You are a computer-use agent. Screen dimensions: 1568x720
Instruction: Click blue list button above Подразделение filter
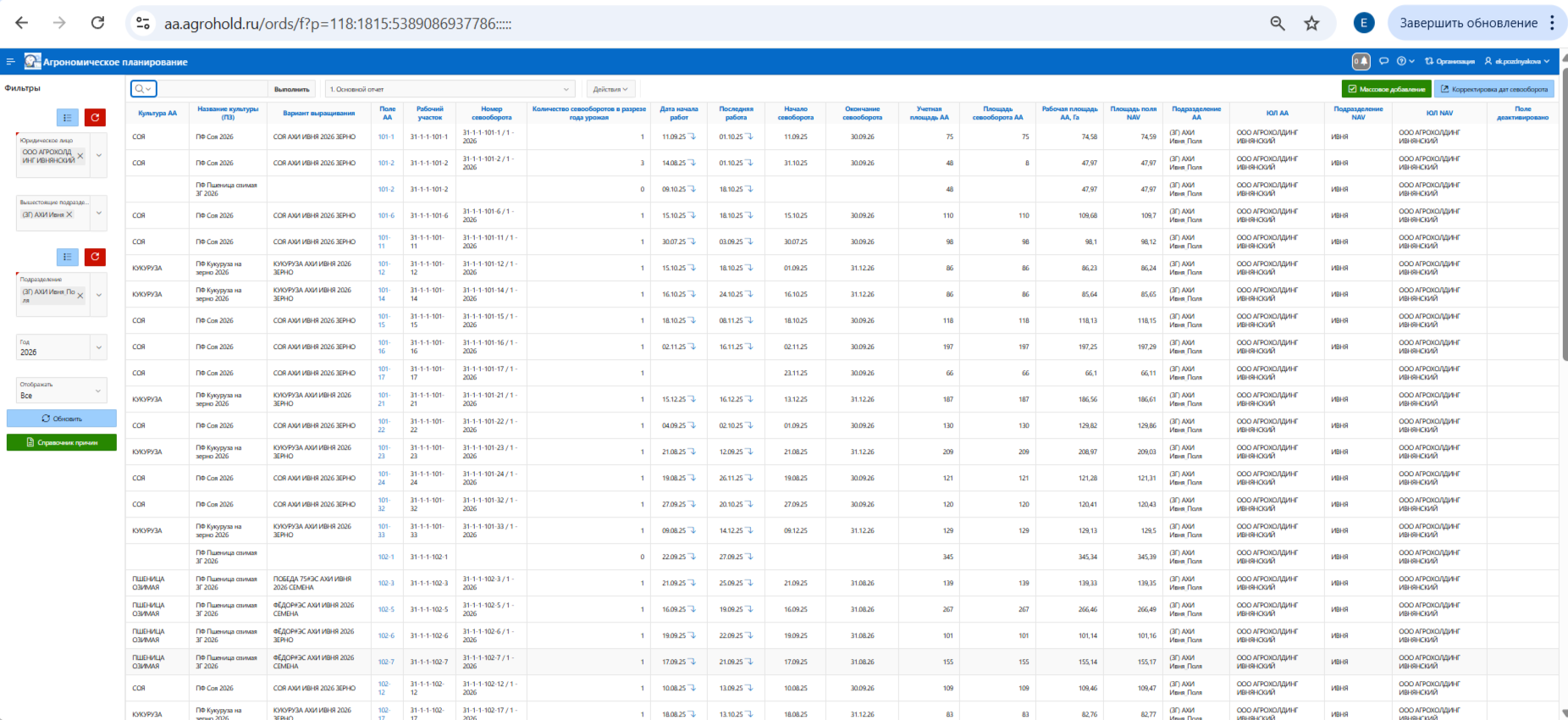[x=68, y=257]
